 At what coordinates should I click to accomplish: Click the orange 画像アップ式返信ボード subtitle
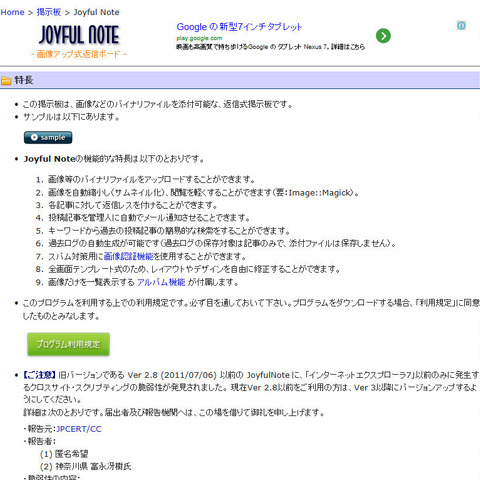79,54
